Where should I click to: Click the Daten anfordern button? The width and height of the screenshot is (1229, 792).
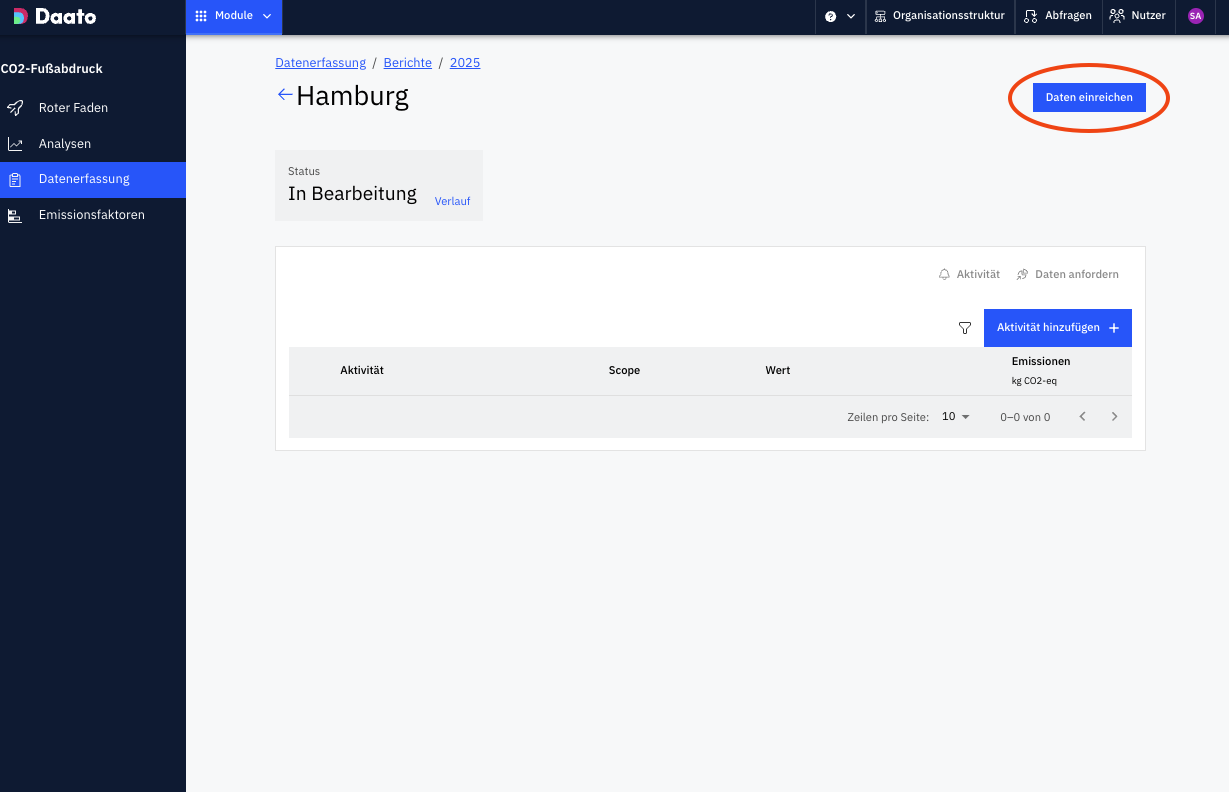[1068, 274]
